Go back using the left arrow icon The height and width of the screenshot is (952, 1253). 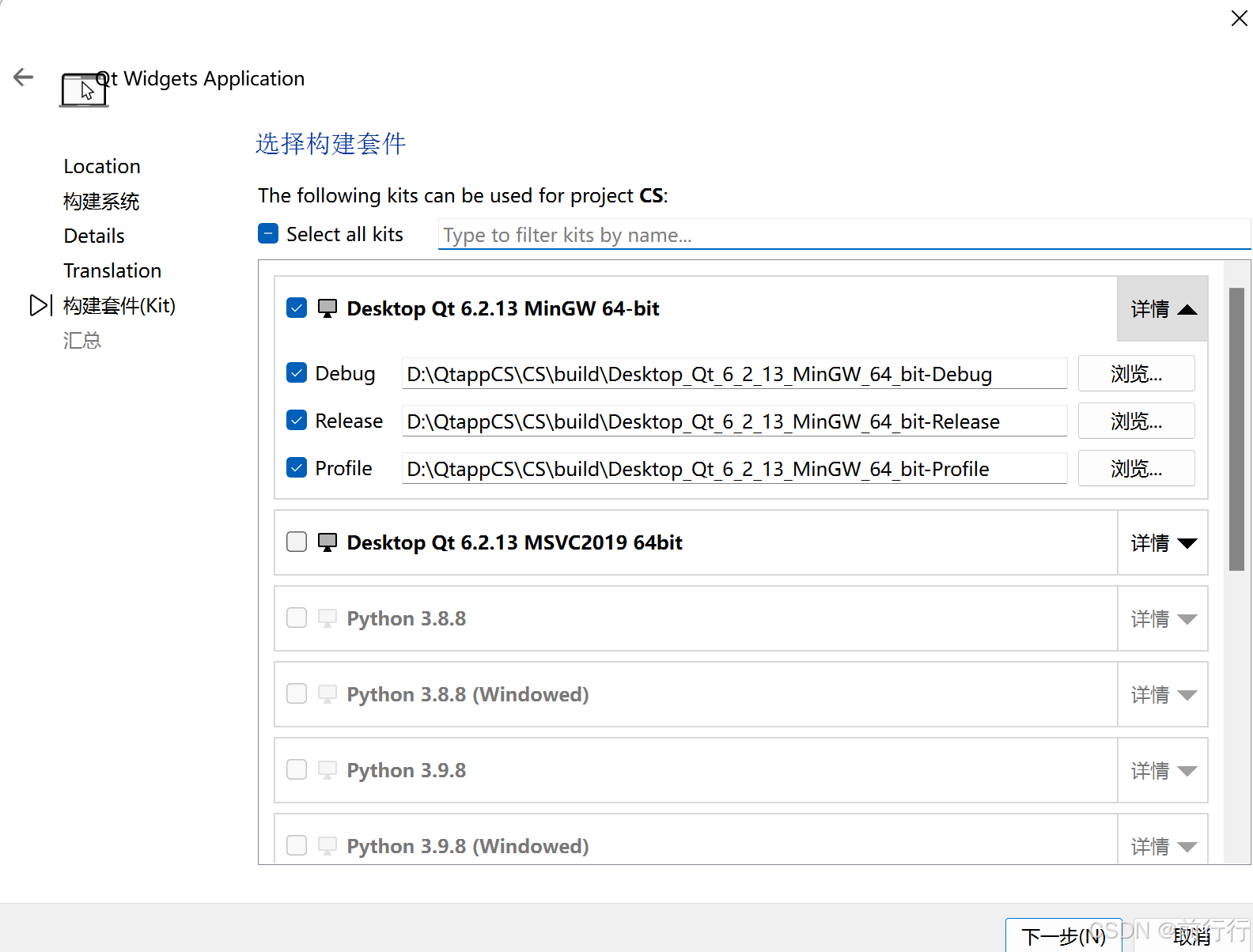coord(24,77)
